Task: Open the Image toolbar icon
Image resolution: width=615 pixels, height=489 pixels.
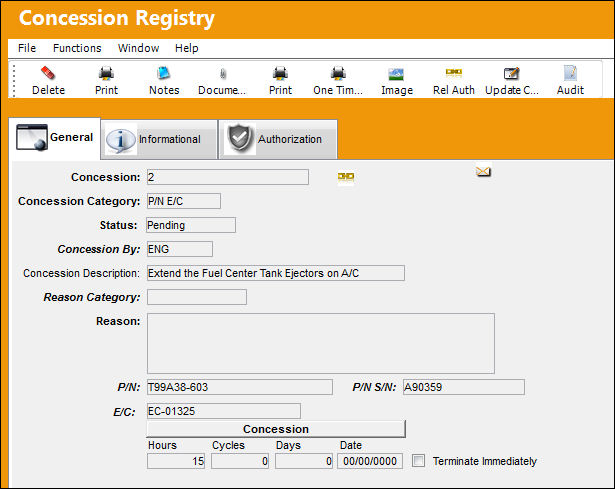Action: tap(396, 74)
